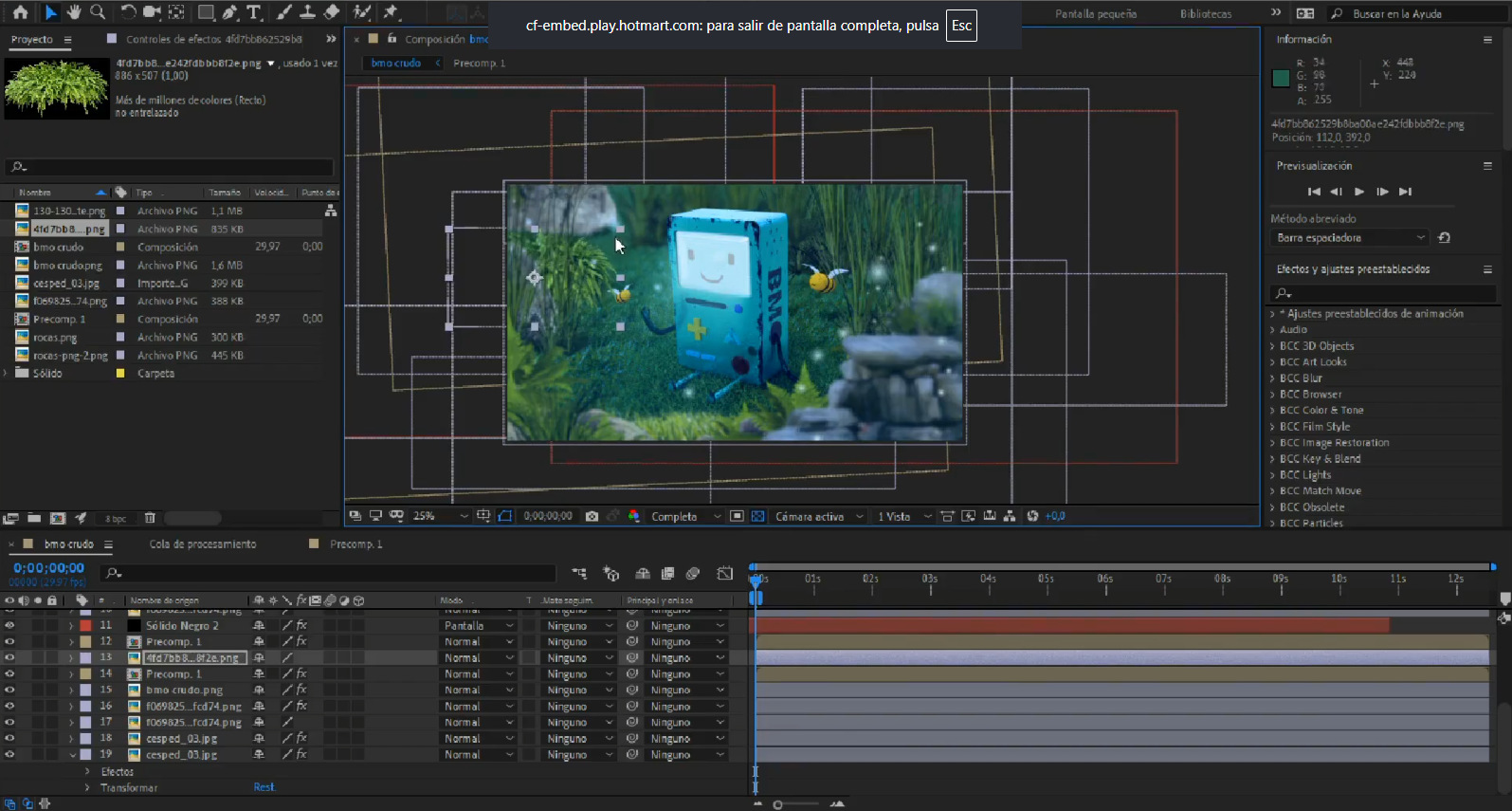Click the Buscar en la Ayuda search field
Image resolution: width=1512 pixels, height=811 pixels.
1415,14
